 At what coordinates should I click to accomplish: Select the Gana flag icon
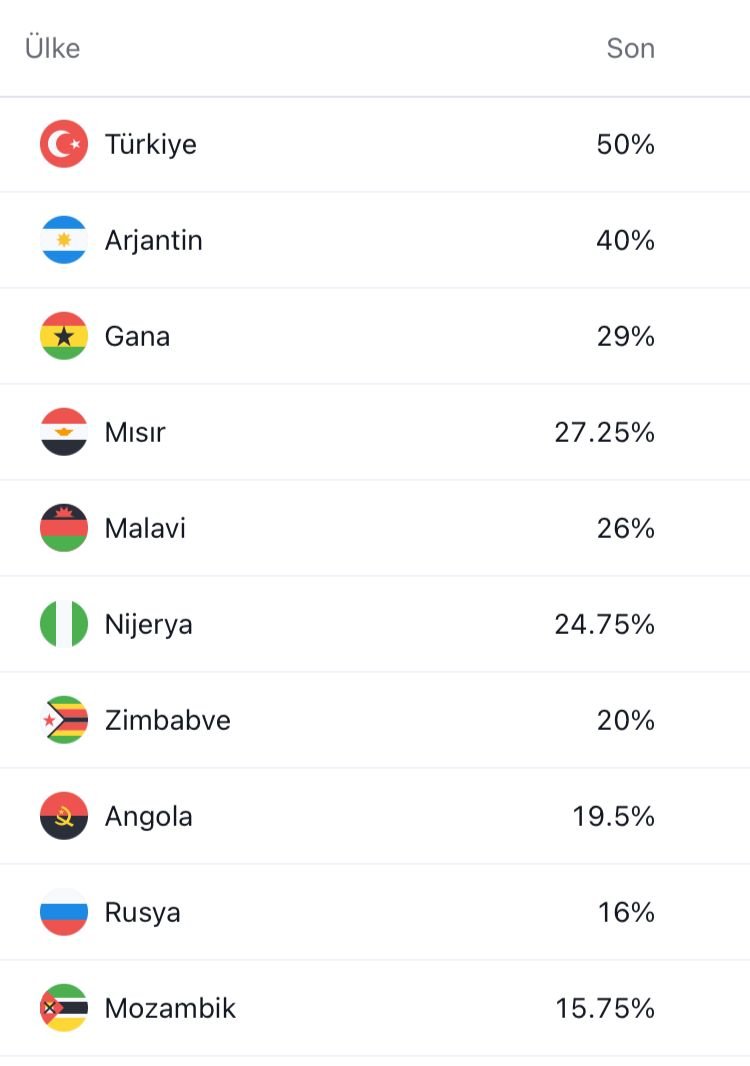tap(64, 336)
